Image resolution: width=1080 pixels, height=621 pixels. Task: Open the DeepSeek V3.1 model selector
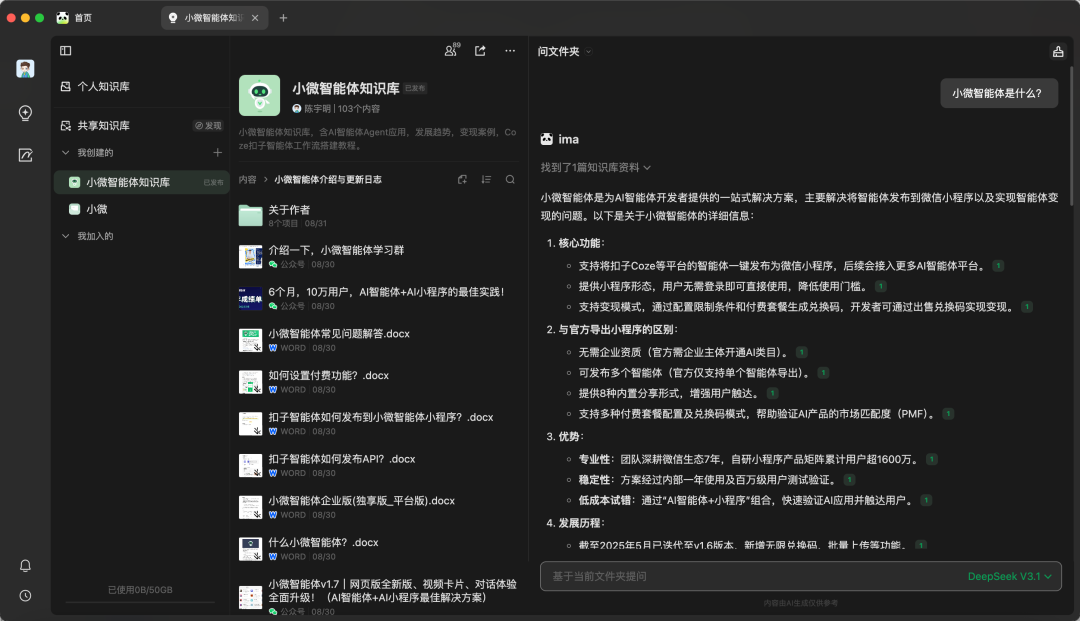1010,576
